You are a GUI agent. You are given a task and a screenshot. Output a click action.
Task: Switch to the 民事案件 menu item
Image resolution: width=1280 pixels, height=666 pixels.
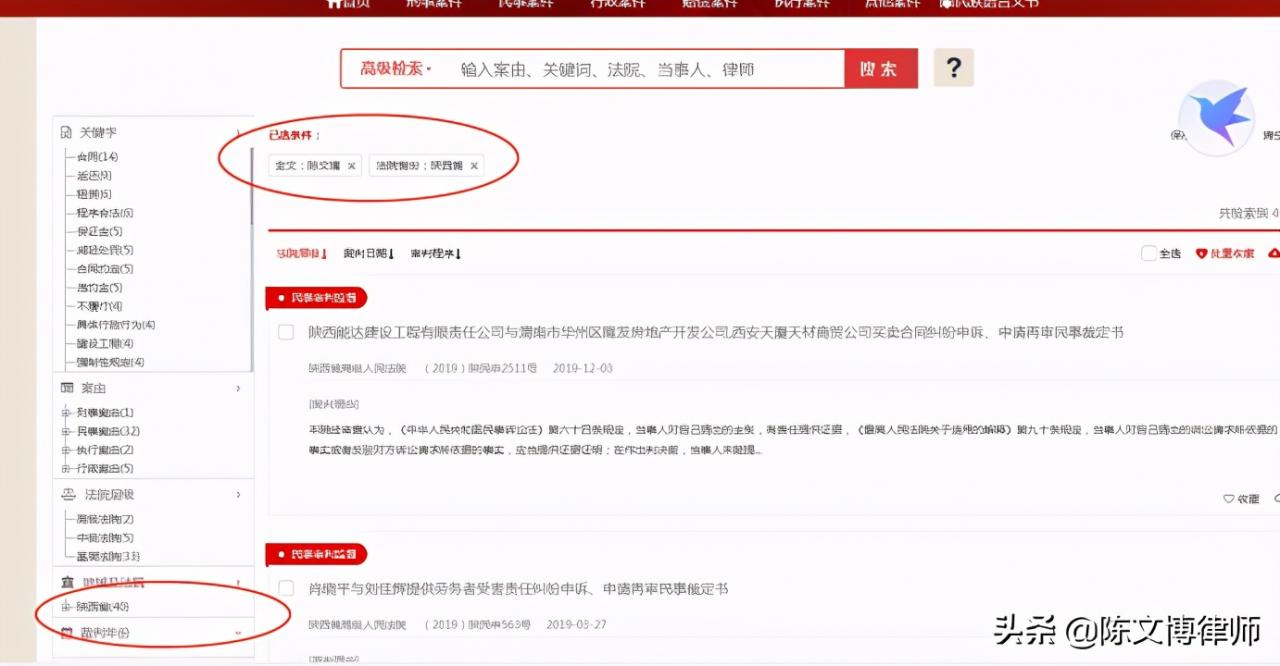(527, 4)
